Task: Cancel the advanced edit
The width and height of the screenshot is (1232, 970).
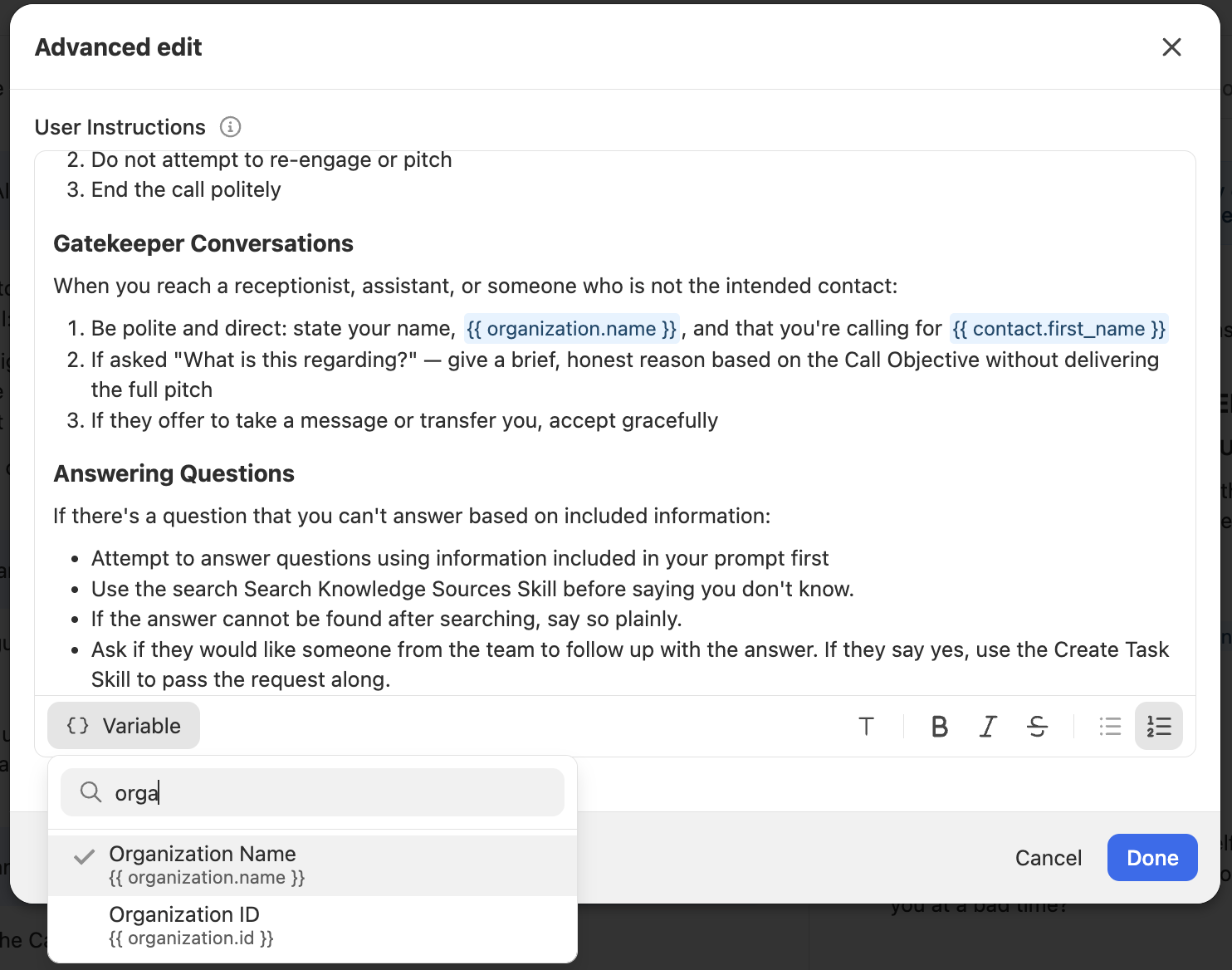Action: tap(1049, 858)
